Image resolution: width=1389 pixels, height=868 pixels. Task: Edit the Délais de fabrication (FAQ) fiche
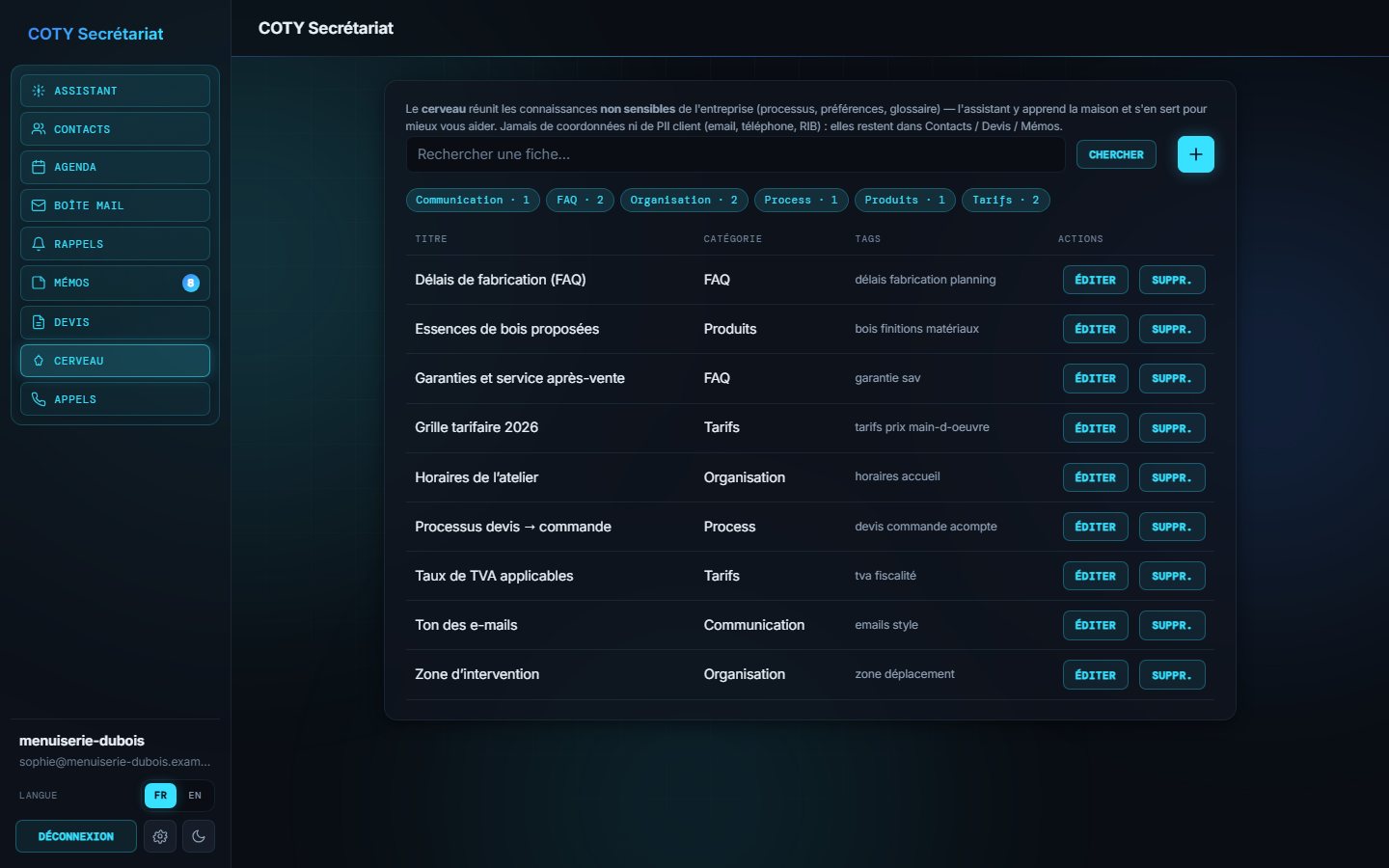(x=1096, y=280)
